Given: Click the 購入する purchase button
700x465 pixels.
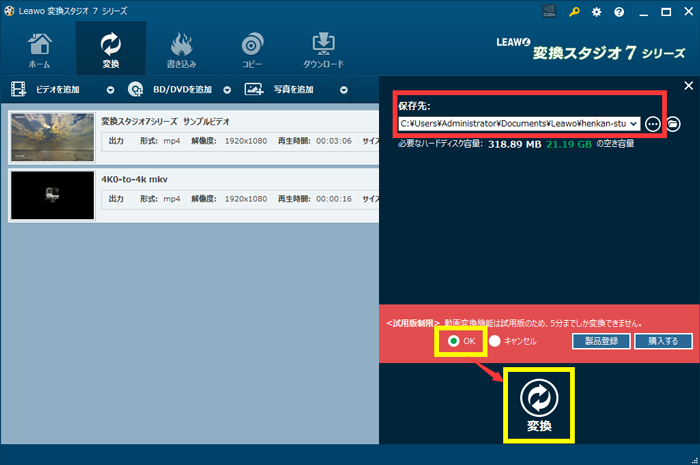Looking at the screenshot, I should click(663, 341).
